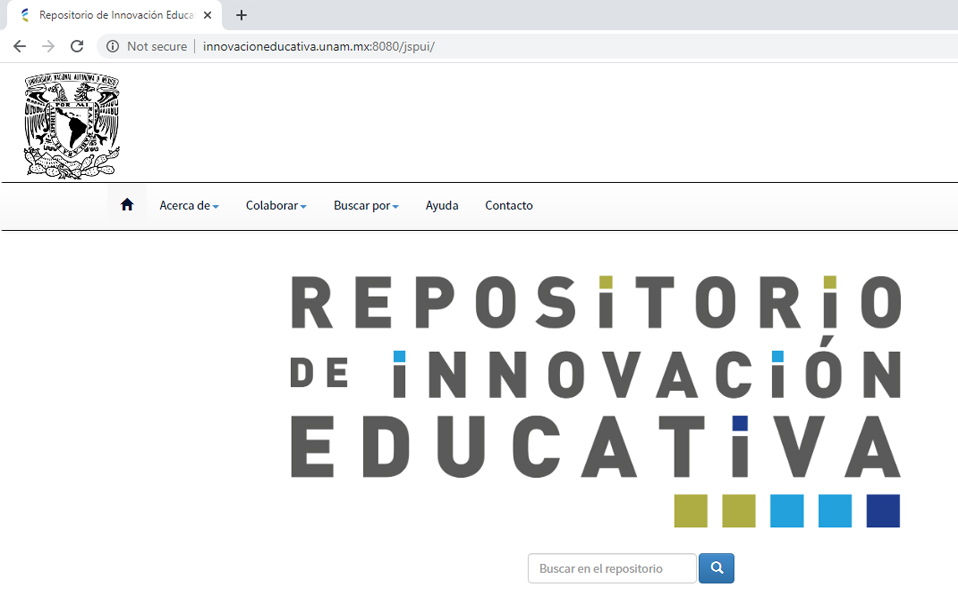Focus the Buscar en el repositorio field
The image size is (958, 596).
tap(612, 568)
